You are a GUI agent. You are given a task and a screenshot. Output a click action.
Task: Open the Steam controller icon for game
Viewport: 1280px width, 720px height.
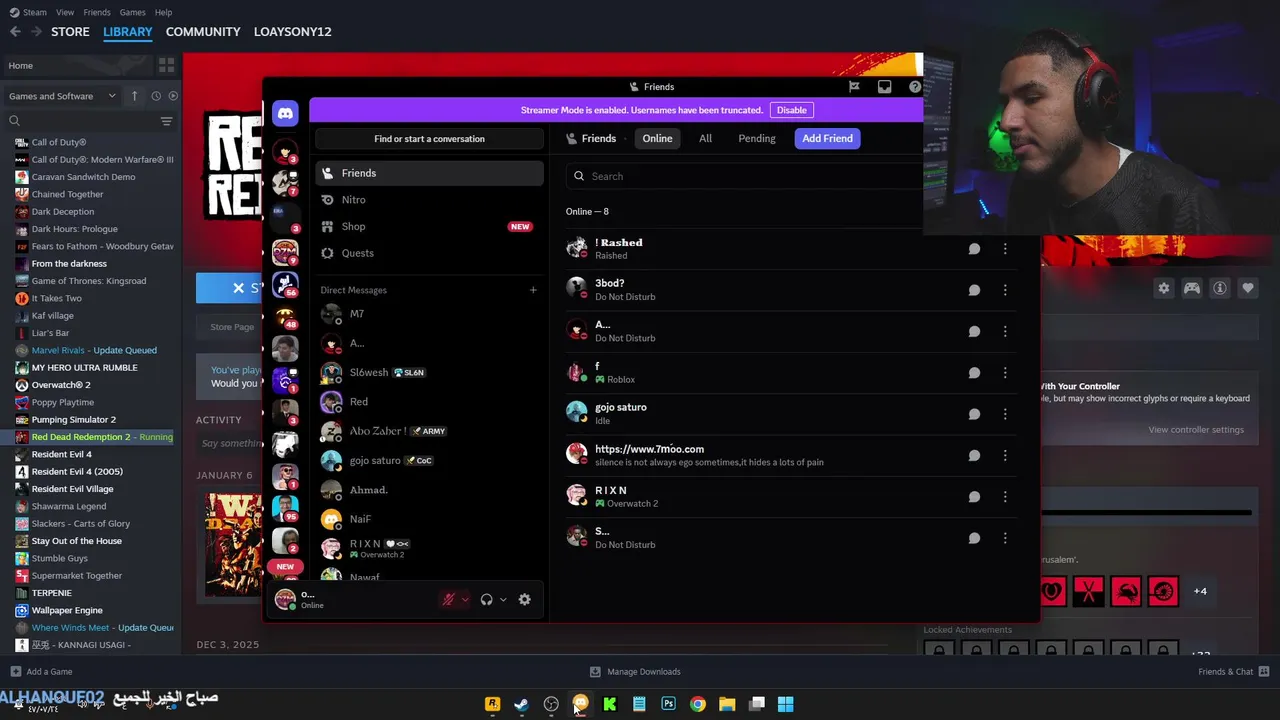1192,288
